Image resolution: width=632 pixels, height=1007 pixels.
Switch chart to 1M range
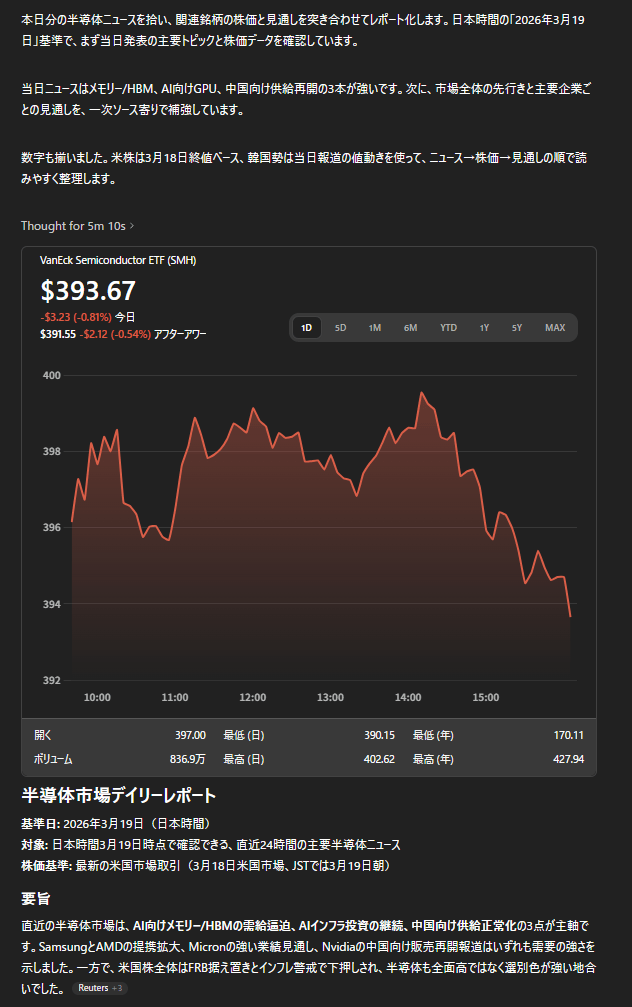(374, 328)
